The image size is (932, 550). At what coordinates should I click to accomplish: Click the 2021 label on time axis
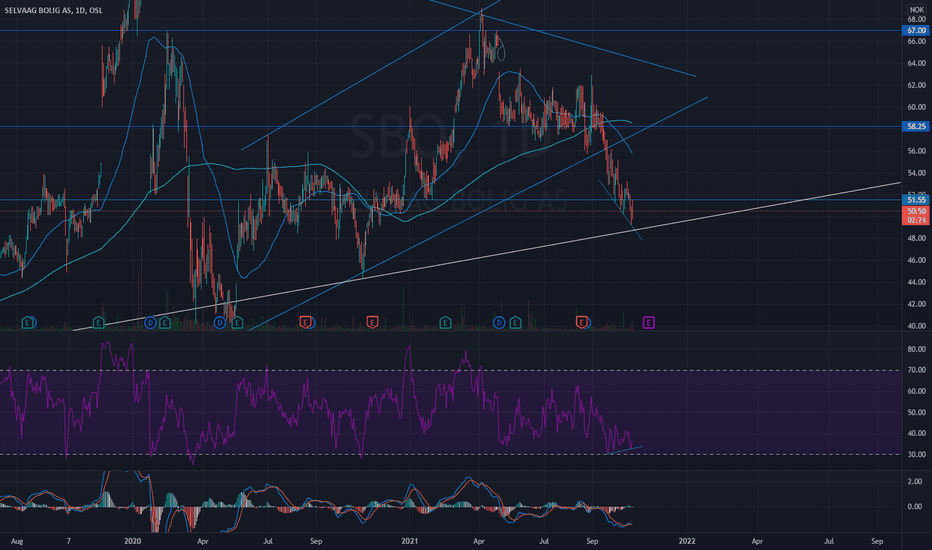(410, 541)
